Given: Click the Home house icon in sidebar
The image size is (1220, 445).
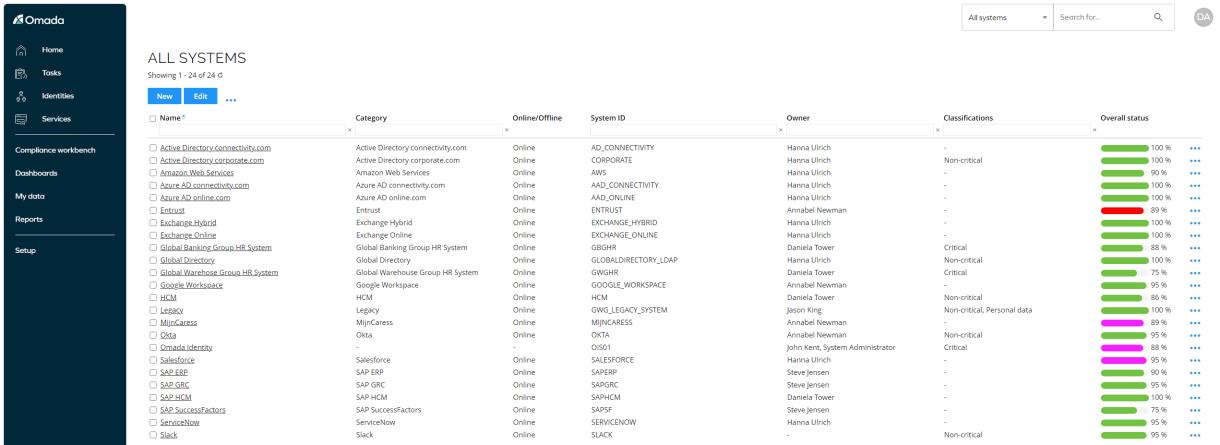Looking at the screenshot, I should pyautogui.click(x=20, y=50).
